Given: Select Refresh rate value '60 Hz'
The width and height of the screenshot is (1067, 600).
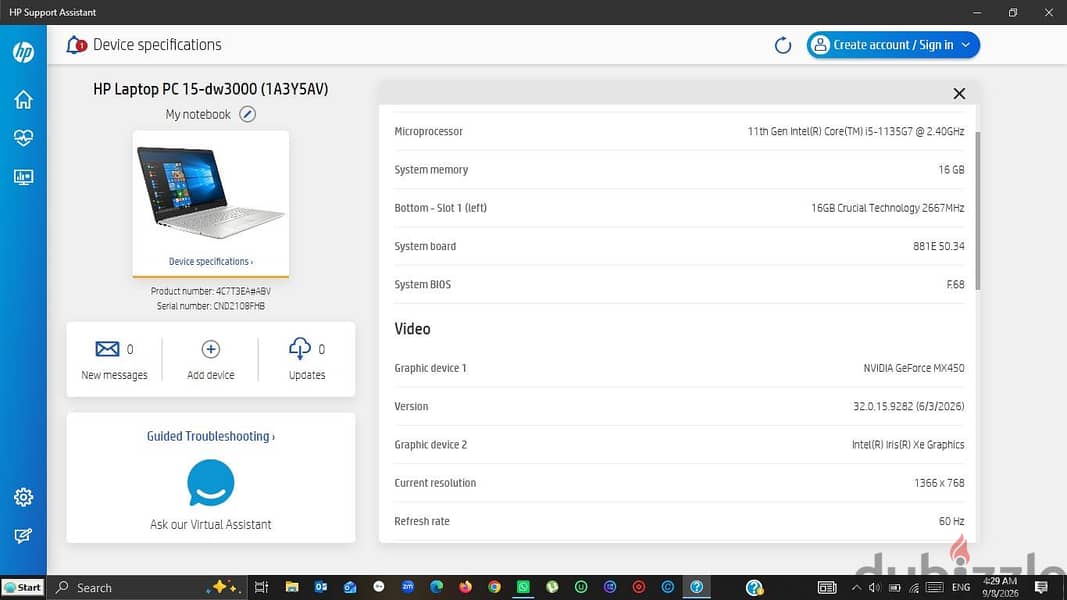Looking at the screenshot, I should (x=951, y=521).
